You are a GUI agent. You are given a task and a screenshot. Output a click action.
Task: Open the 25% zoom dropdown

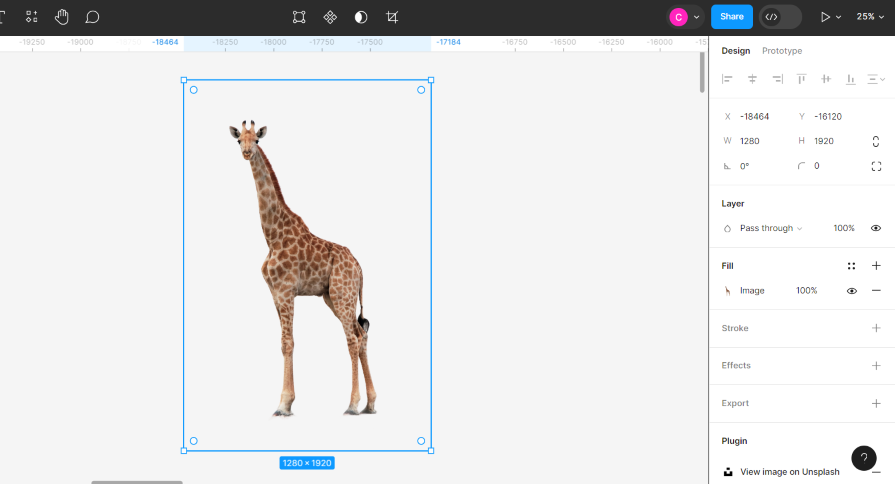(869, 17)
